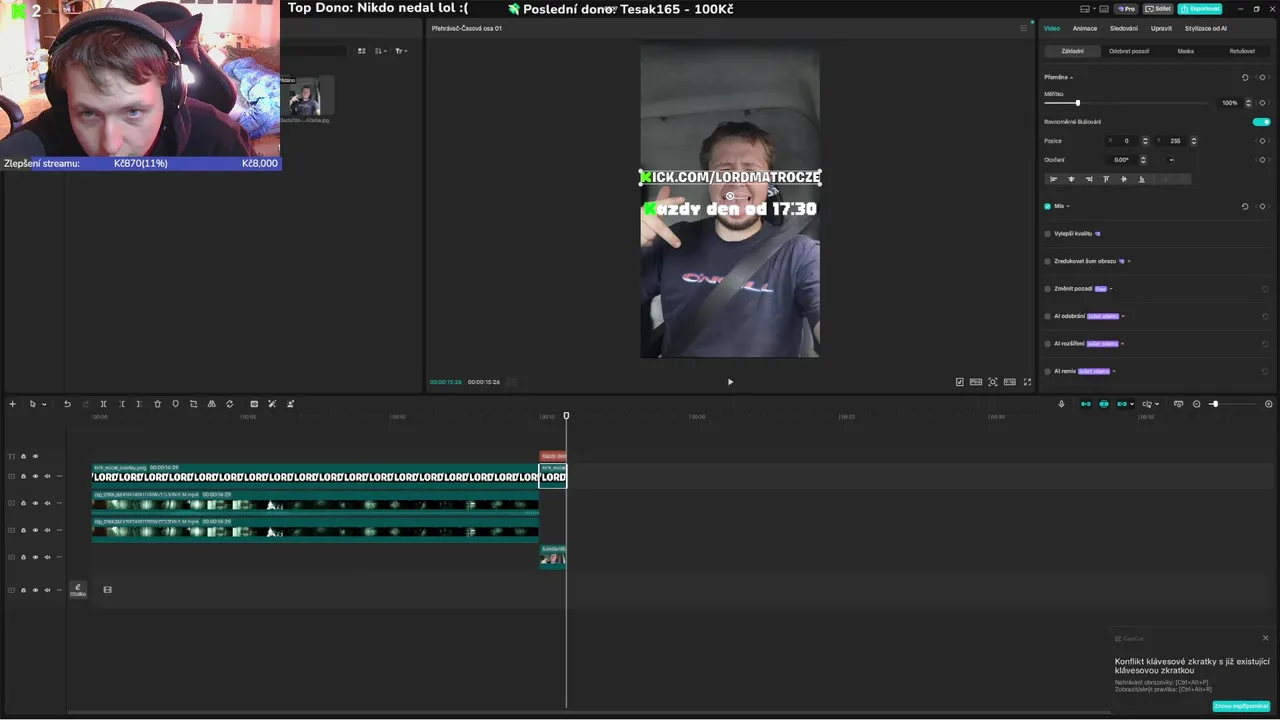
Task: Close the keyboard shortcut conflict notification
Action: 1265,638
